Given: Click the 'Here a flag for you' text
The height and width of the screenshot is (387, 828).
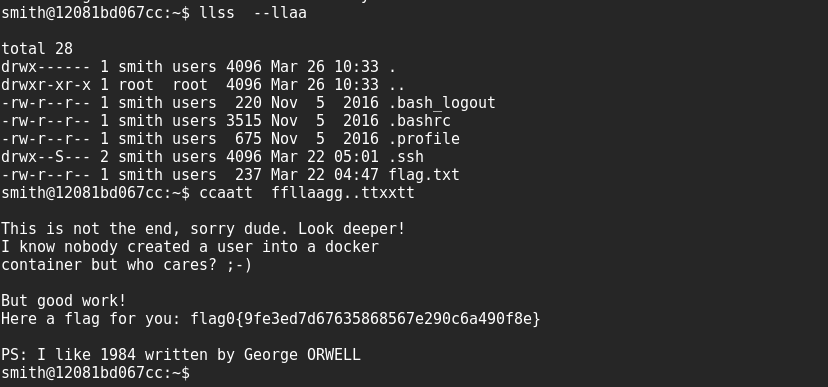Looking at the screenshot, I should coord(90,318).
